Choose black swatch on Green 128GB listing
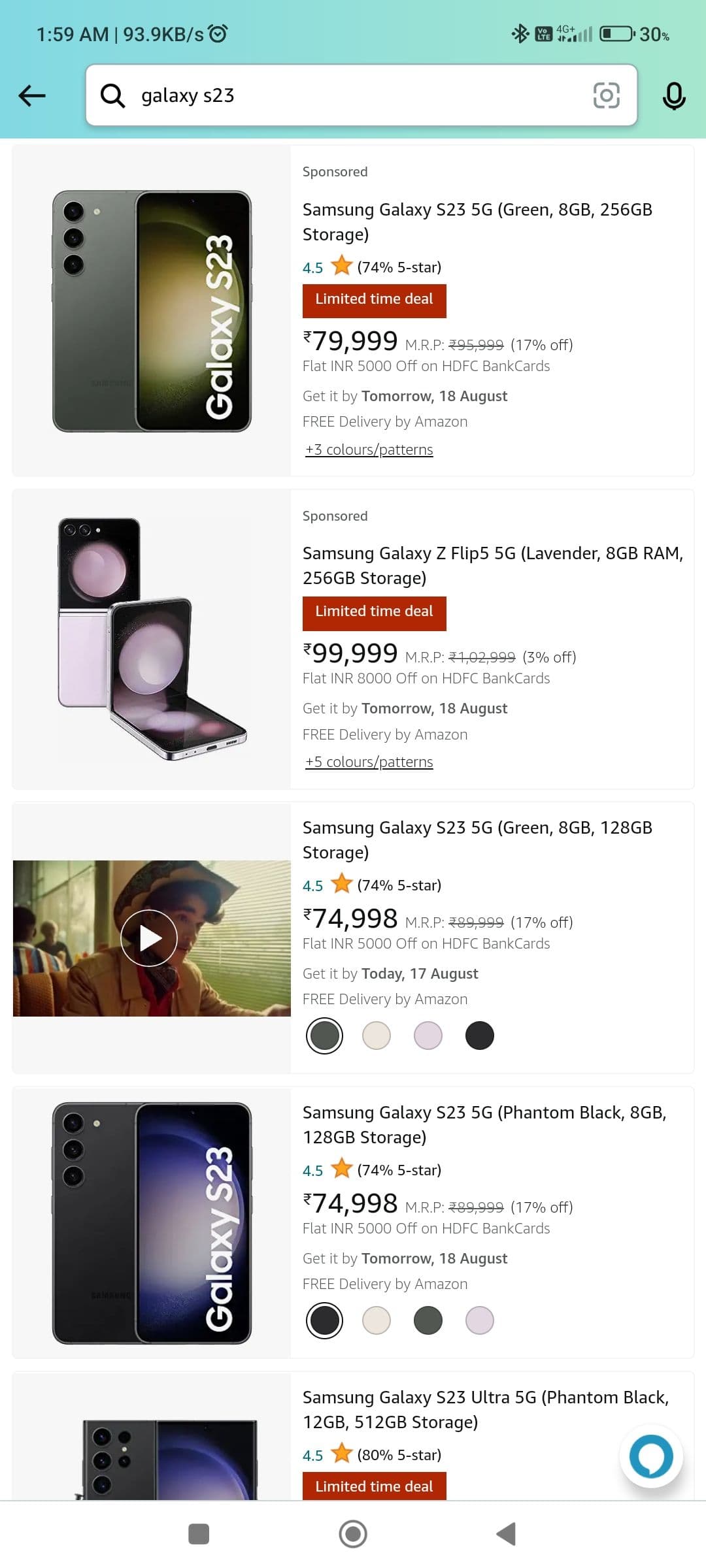The image size is (706, 1568). click(480, 1036)
